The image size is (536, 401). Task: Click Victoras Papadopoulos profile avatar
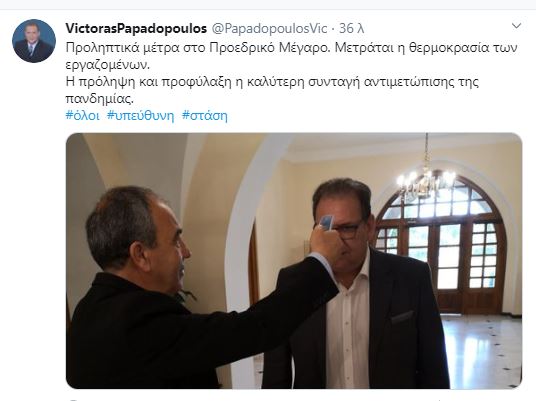pos(34,41)
